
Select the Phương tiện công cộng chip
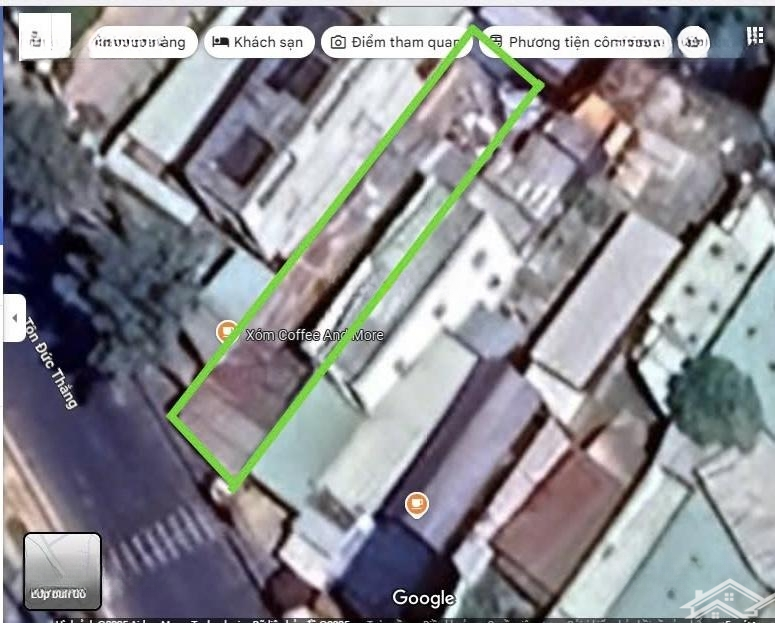(575, 42)
